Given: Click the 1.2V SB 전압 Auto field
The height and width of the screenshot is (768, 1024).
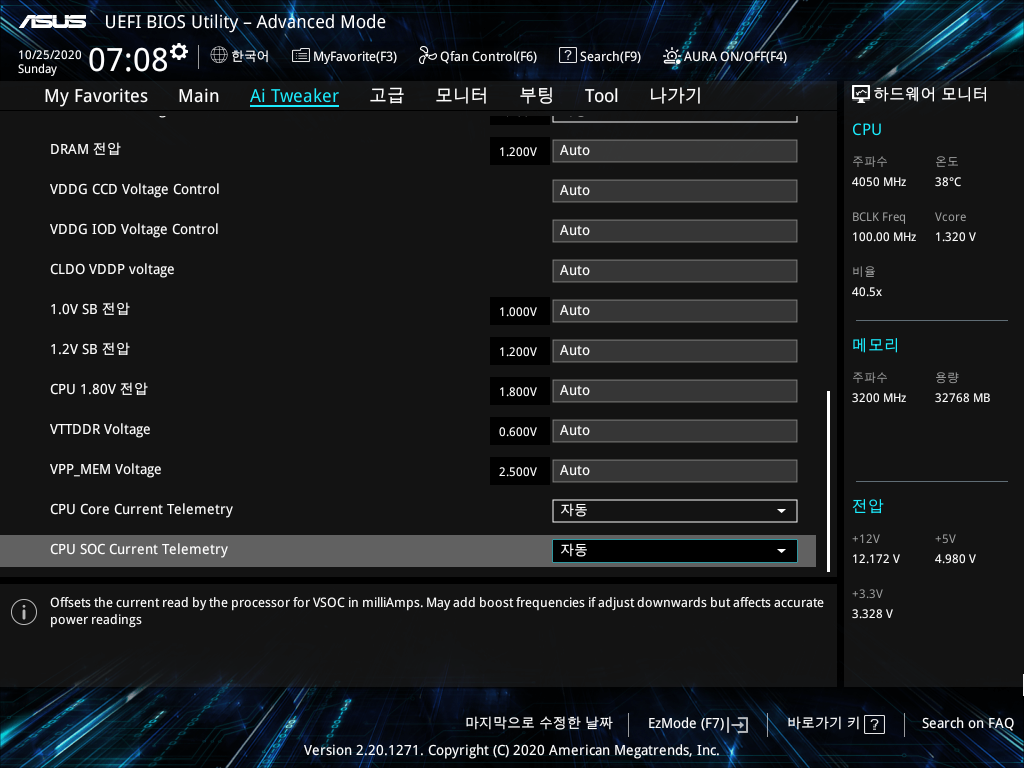Looking at the screenshot, I should point(675,351).
